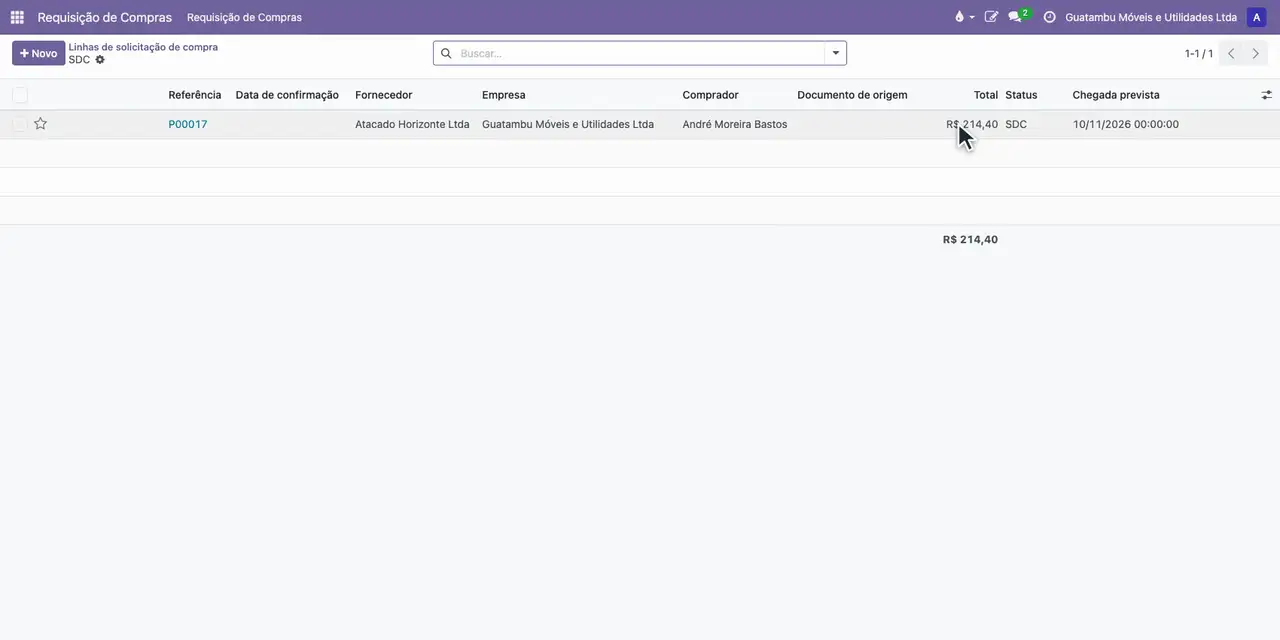Tick the select-all checkbox in table header
Screen dimensions: 1280x640
(x=20, y=95)
